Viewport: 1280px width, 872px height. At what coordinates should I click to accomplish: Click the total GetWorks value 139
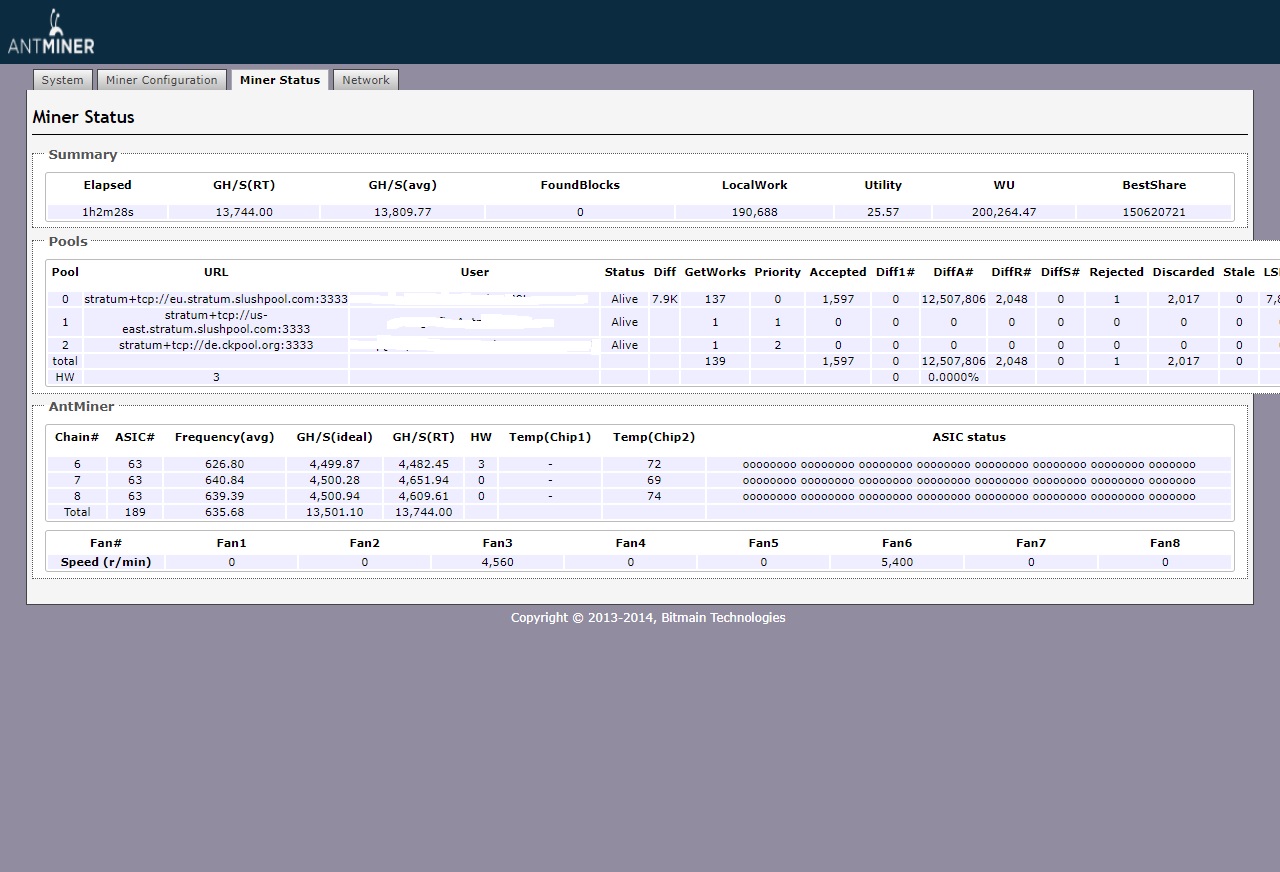715,361
